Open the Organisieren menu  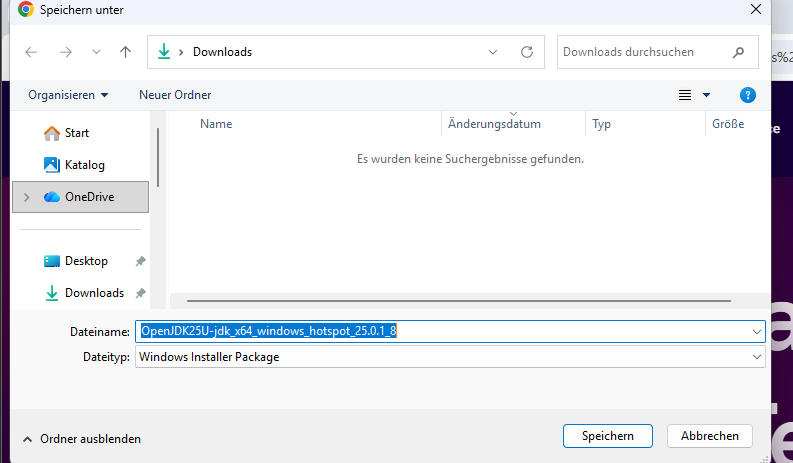(x=68, y=95)
